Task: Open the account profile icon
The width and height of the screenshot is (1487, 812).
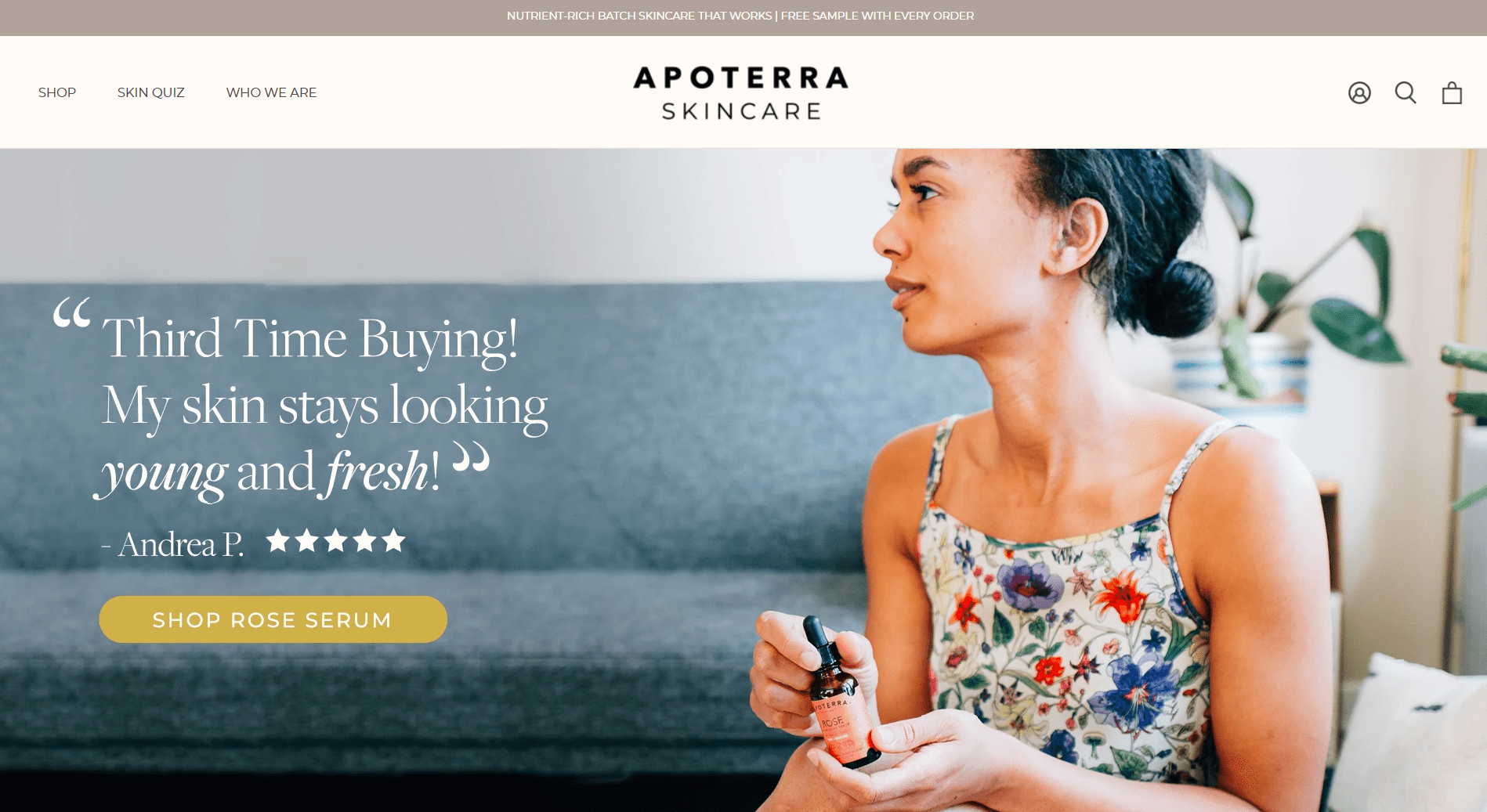Action: click(1359, 93)
